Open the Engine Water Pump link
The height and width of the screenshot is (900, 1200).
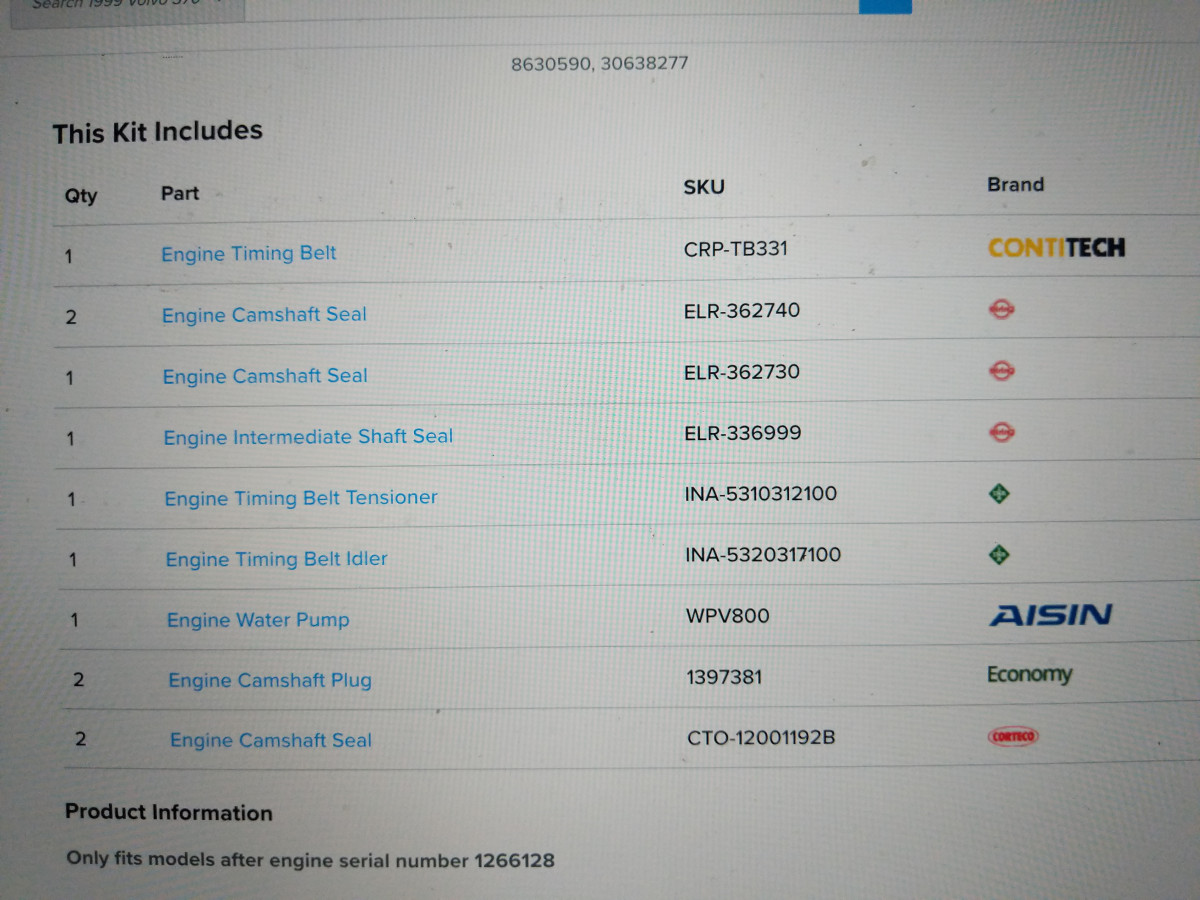coord(258,620)
